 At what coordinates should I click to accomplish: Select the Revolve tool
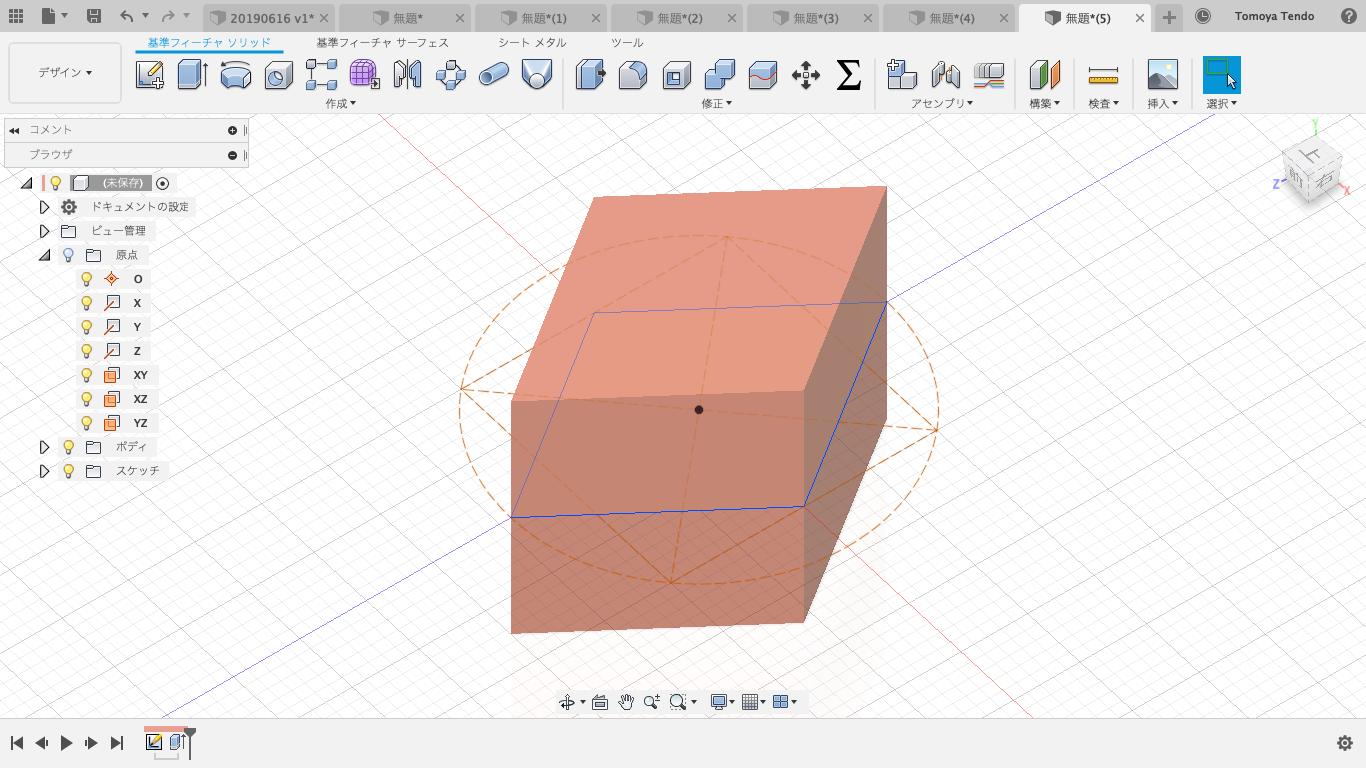click(235, 75)
